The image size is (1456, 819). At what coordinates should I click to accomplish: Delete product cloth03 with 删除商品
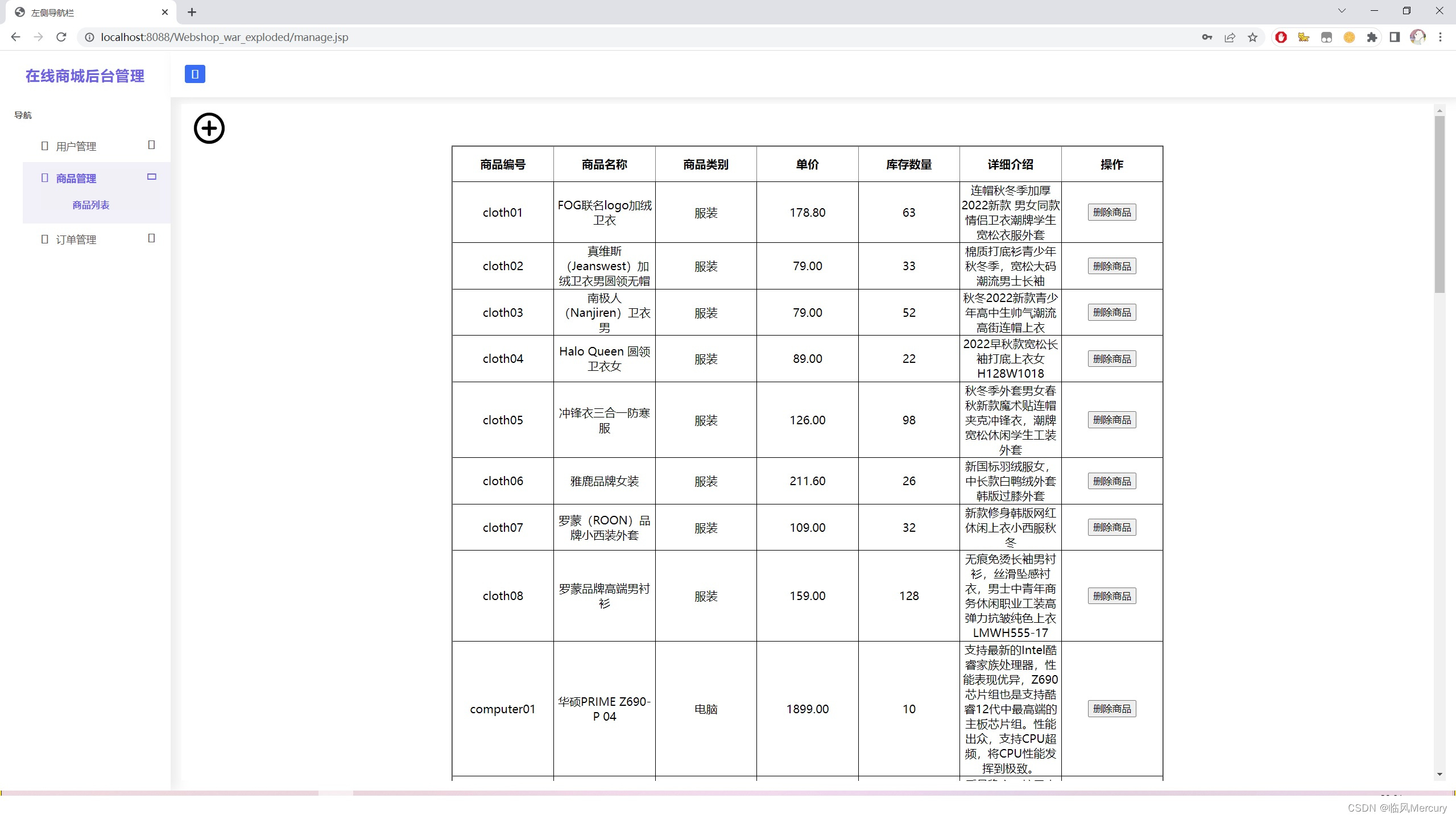(x=1112, y=312)
